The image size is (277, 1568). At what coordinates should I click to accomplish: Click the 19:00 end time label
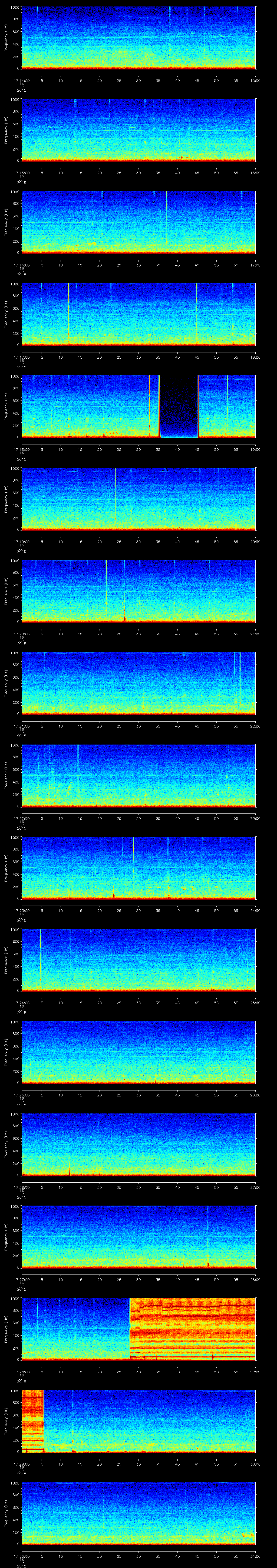[255, 450]
